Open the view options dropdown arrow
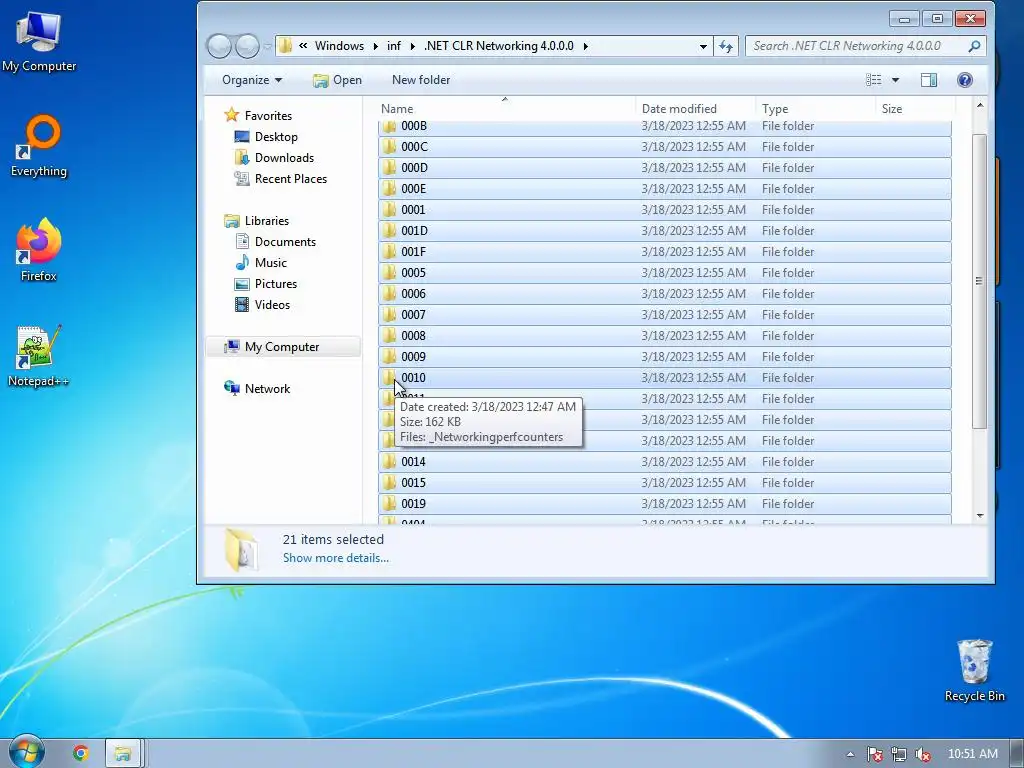Image resolution: width=1024 pixels, height=768 pixels. 895,80
